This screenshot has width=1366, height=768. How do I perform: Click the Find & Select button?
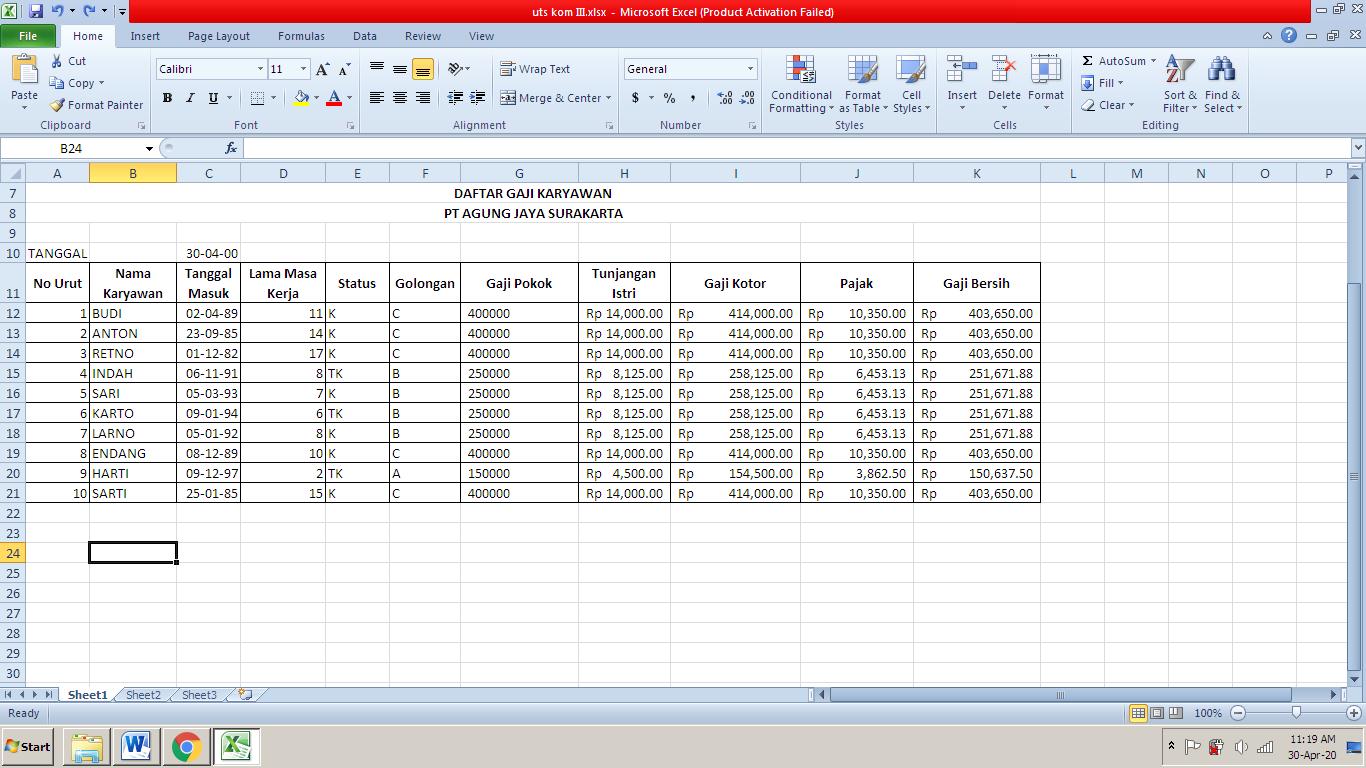(x=1222, y=85)
